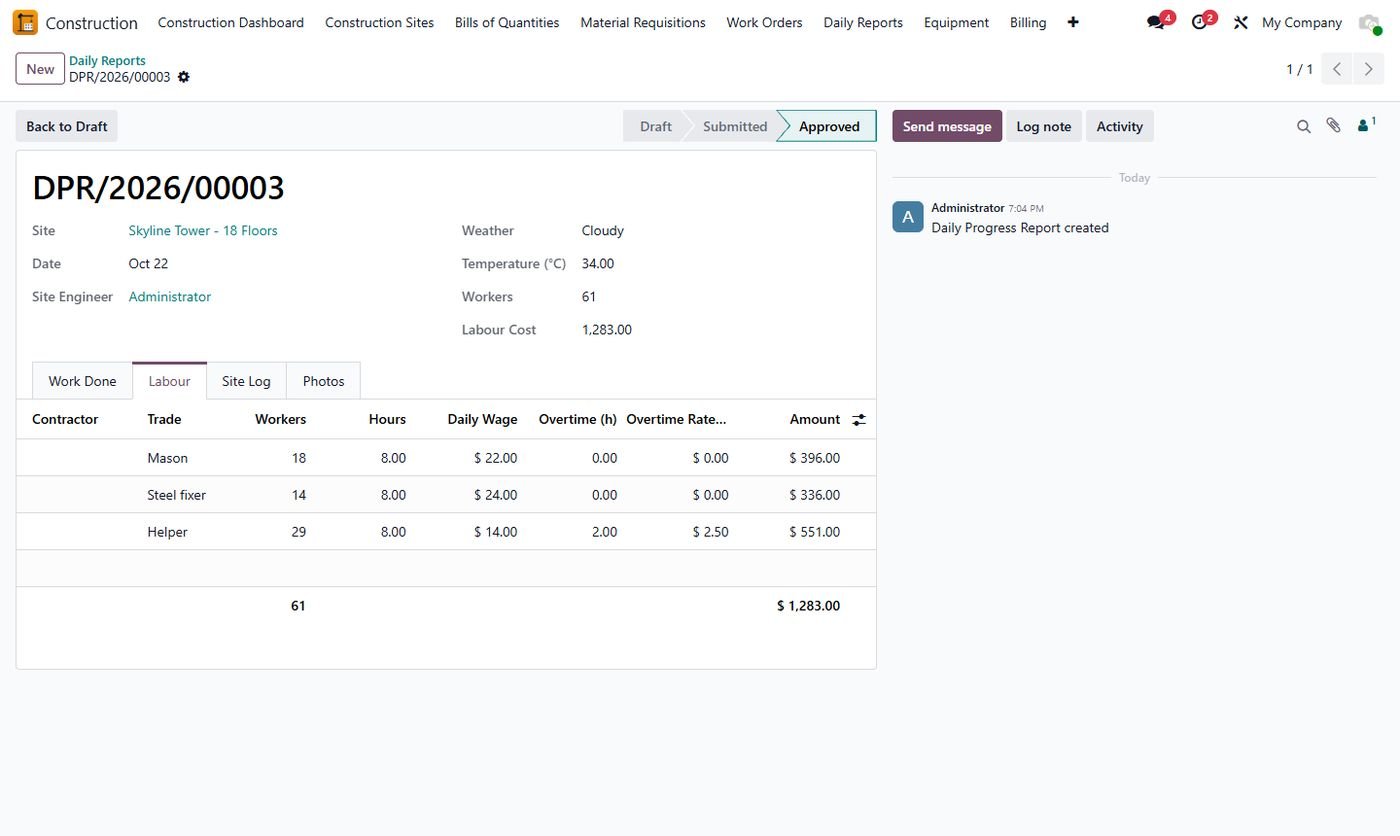This screenshot has width=1400, height=836.
Task: Open the gear actions menu beside DPR/2026/00003
Action: click(183, 77)
